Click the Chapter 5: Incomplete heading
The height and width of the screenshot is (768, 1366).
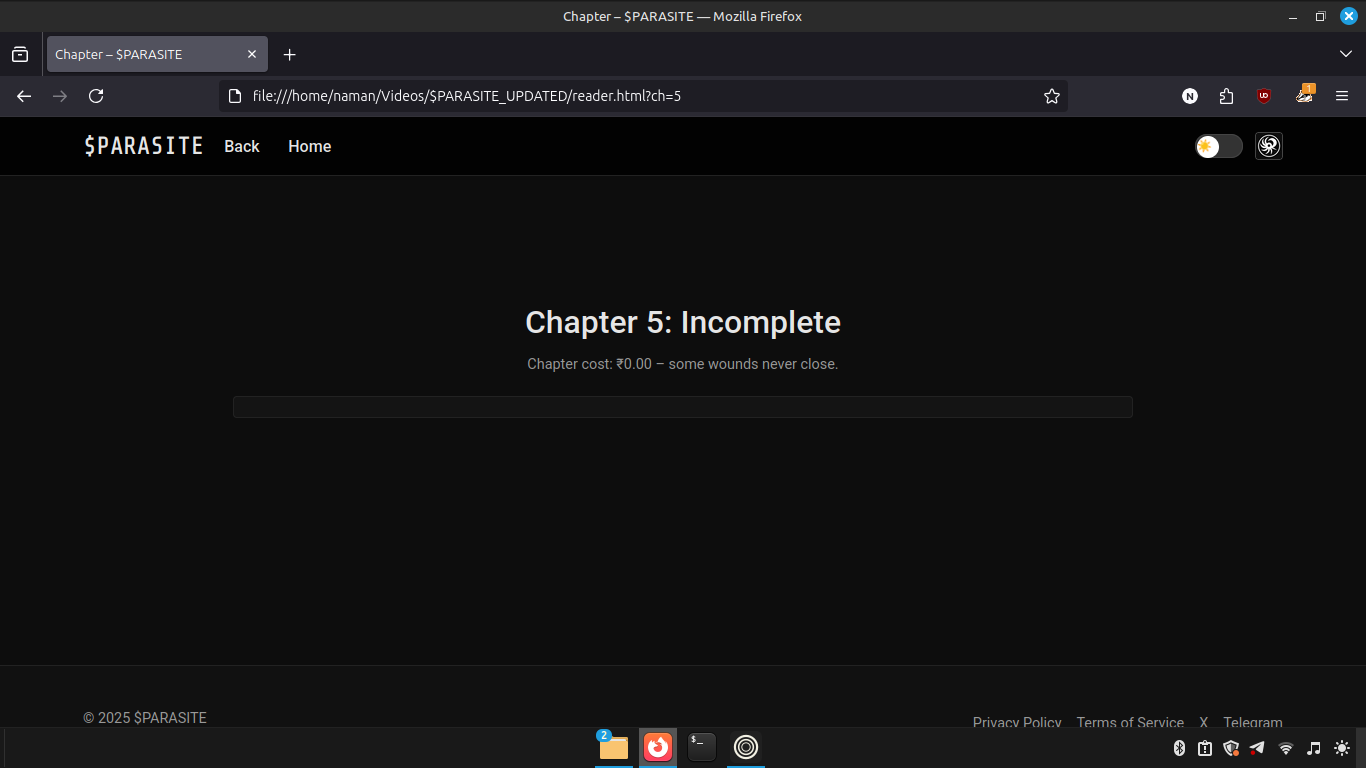coord(683,322)
